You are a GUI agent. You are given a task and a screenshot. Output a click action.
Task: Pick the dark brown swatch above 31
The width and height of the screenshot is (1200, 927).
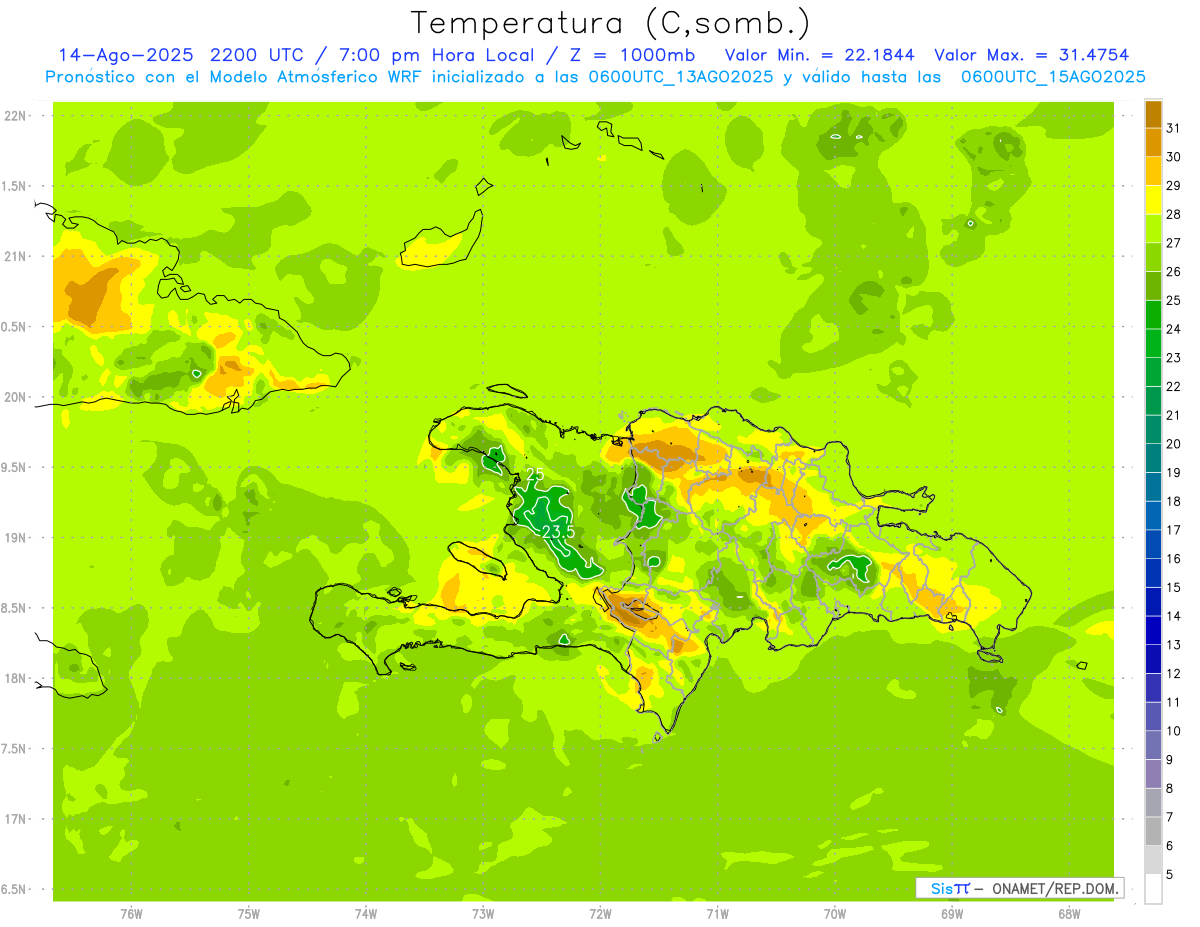coord(1154,113)
